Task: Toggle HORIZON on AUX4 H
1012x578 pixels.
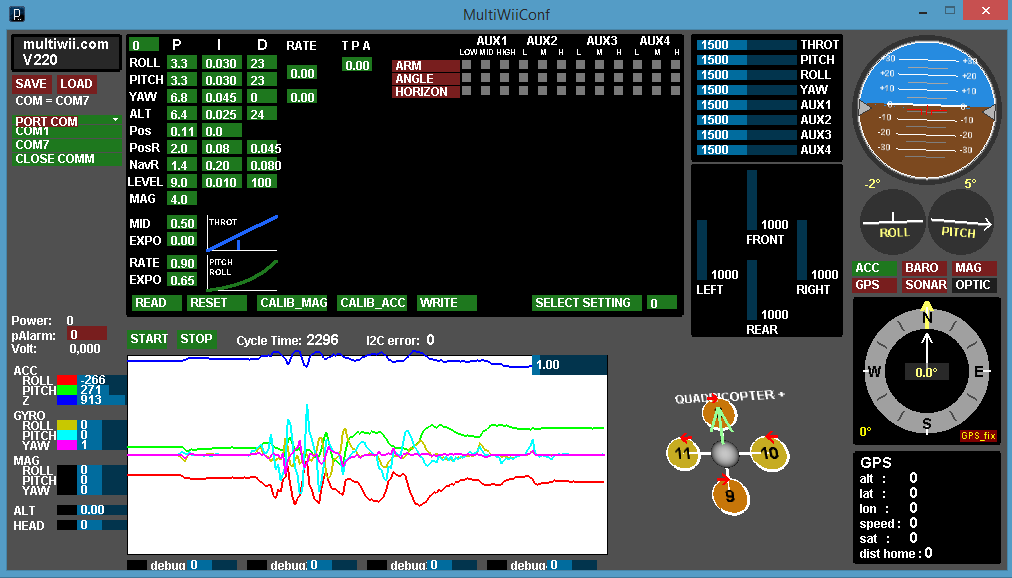Action: coord(675,90)
